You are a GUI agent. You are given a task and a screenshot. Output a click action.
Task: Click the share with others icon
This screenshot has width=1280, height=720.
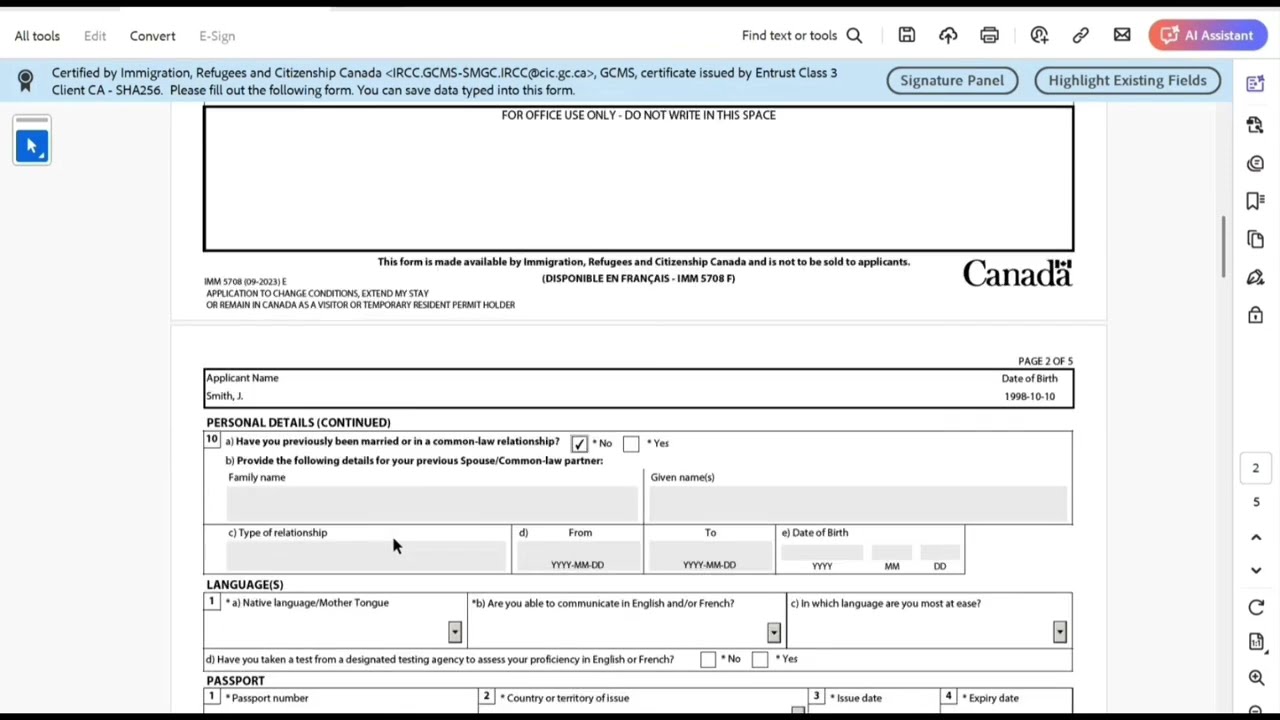coord(1039,35)
